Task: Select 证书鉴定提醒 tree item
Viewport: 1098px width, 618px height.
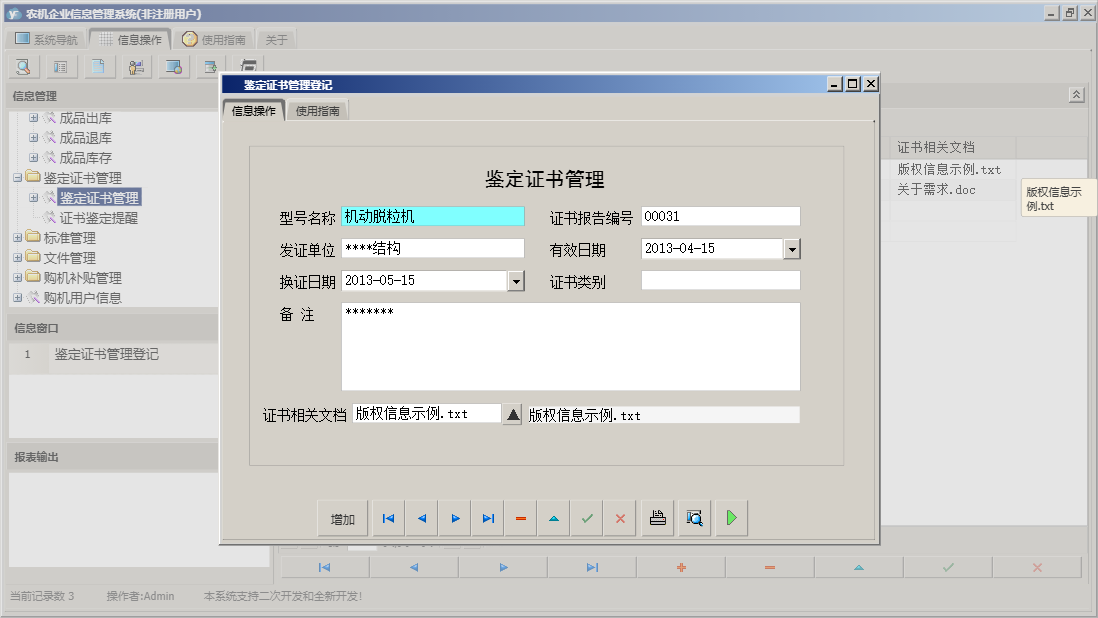Action: [99, 218]
